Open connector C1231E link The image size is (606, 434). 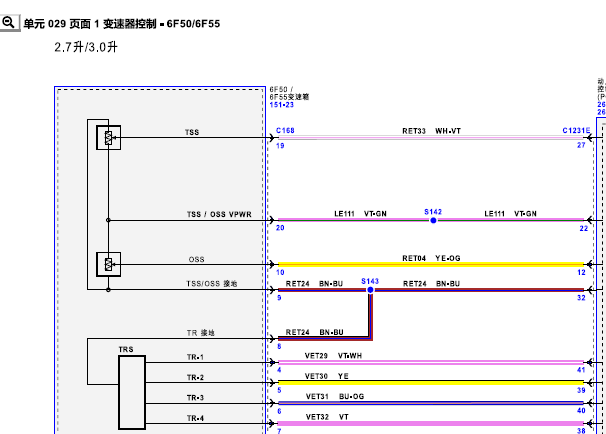coord(576,131)
